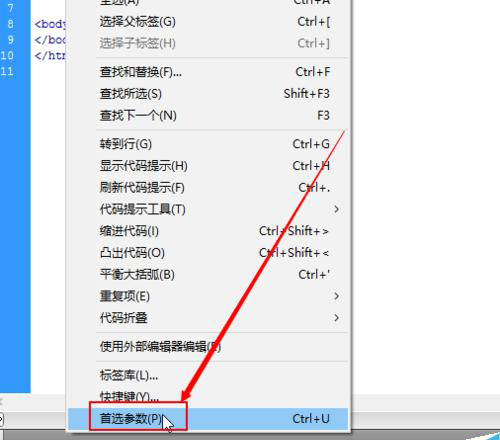Select 刷新代码提示(F) menu item
This screenshot has width=500, height=440.
(x=208, y=188)
